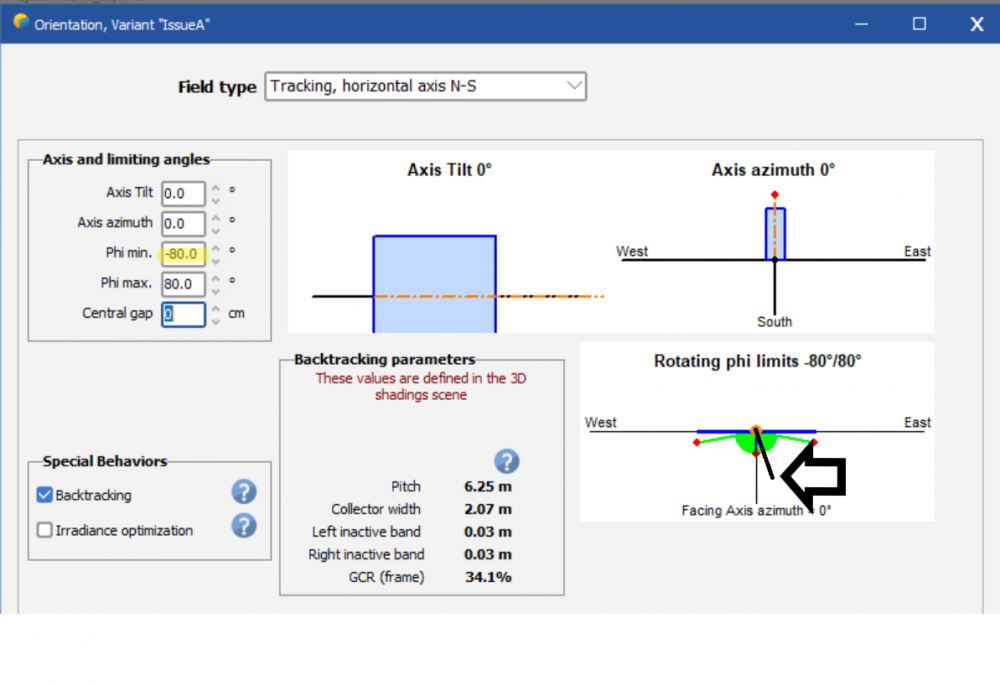Open the Field type dropdown
The image size is (1000, 686).
(x=425, y=86)
